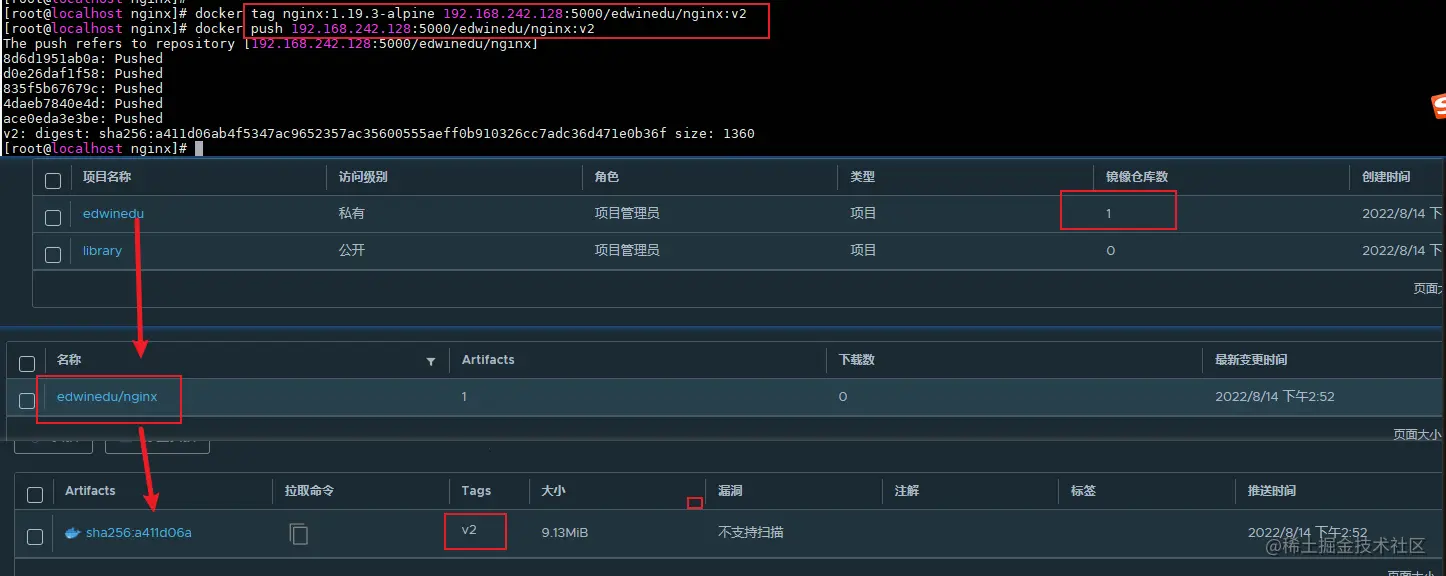
Task: Click Tags column header
Action: pos(476,491)
